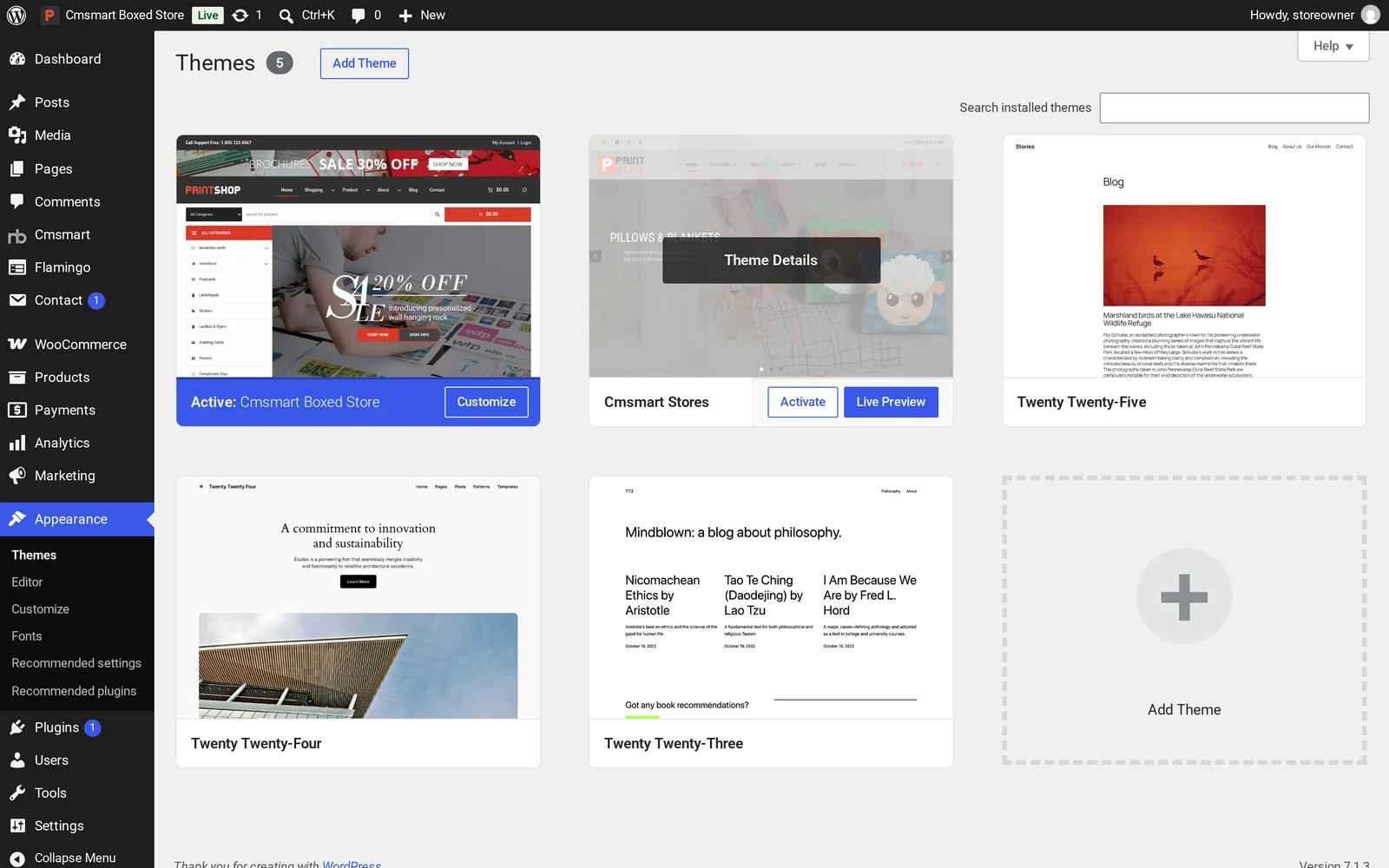Click the large plus Add Theme icon
This screenshot has height=868, width=1389.
(1184, 596)
